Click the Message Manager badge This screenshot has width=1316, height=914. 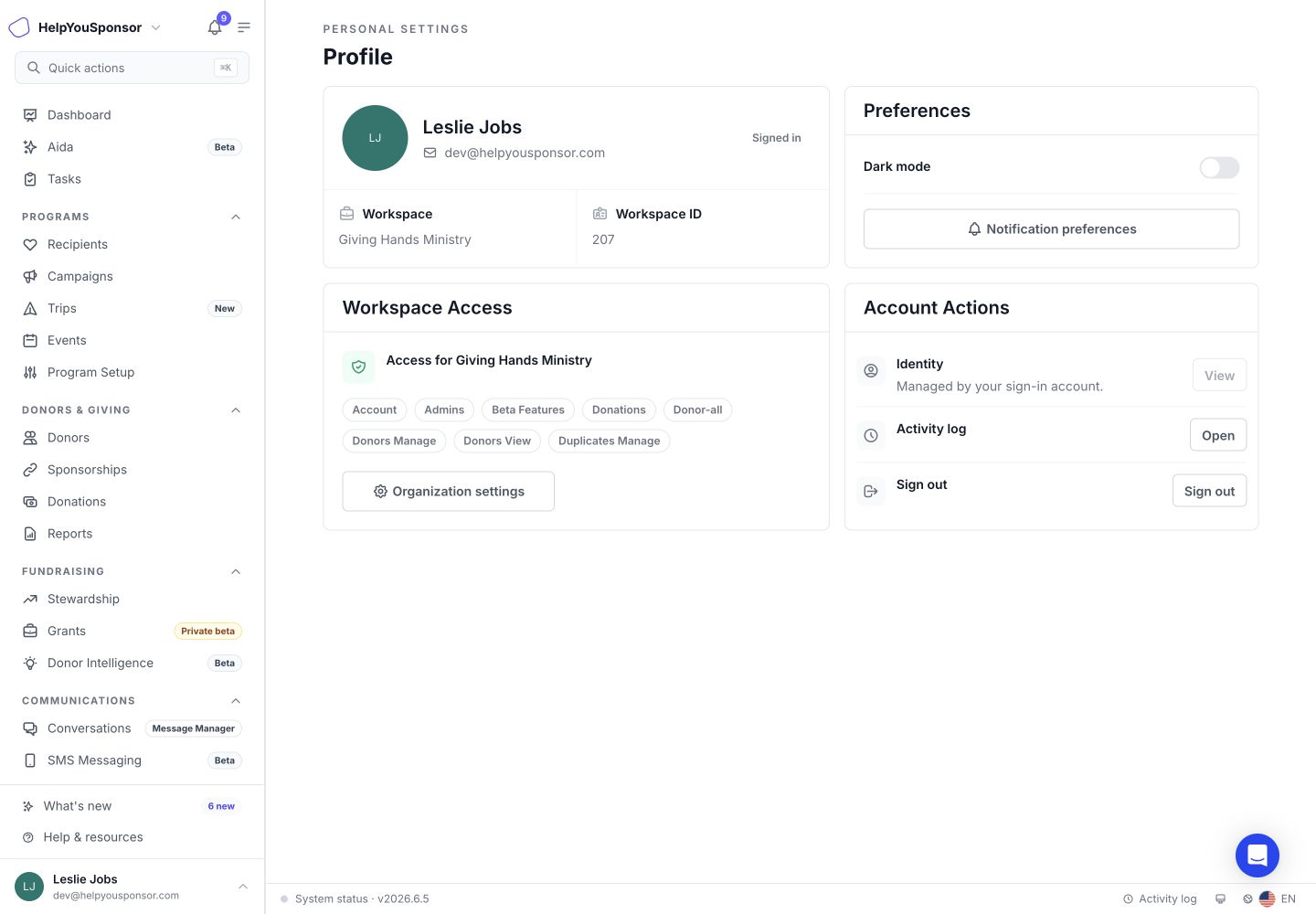coord(194,728)
